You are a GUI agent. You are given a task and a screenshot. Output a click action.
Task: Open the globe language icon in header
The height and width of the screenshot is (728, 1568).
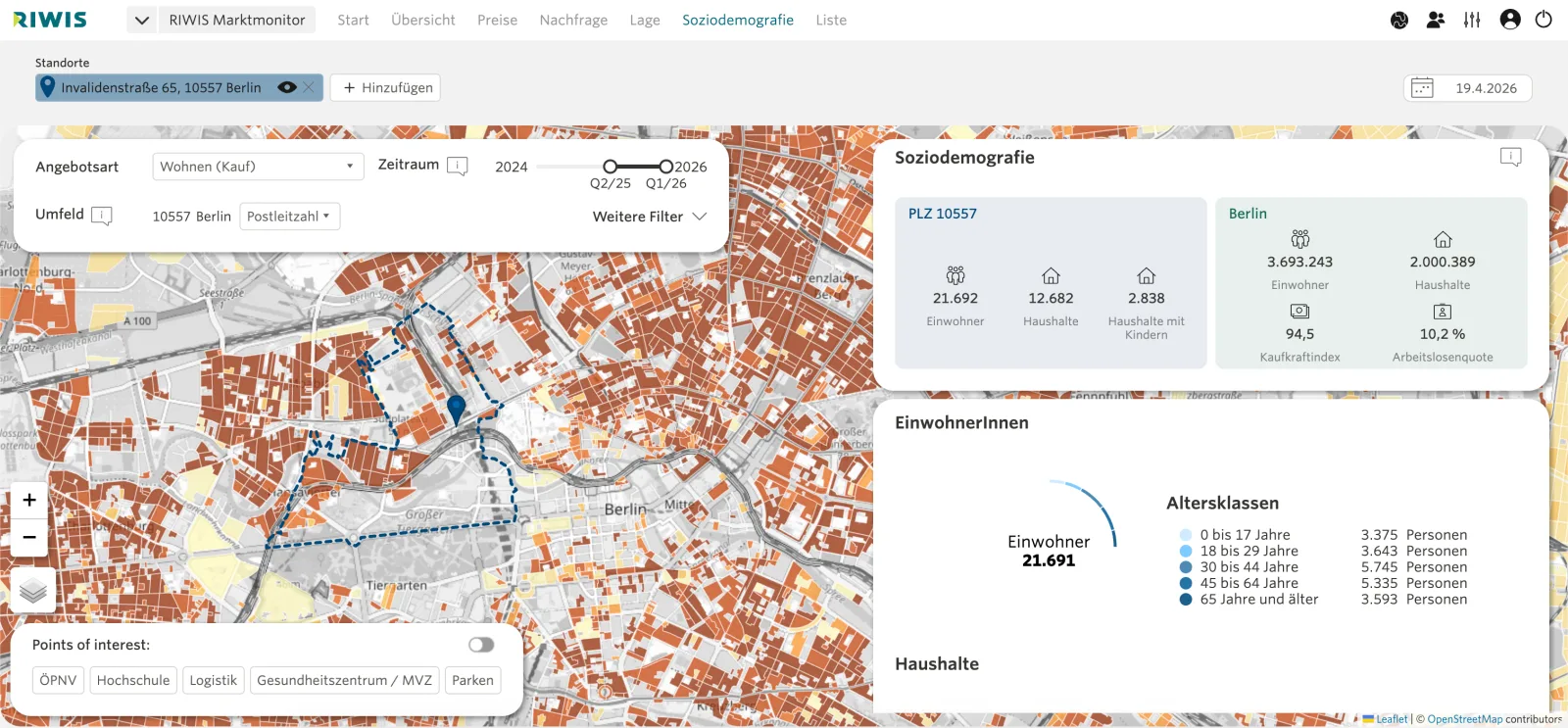[x=1399, y=20]
